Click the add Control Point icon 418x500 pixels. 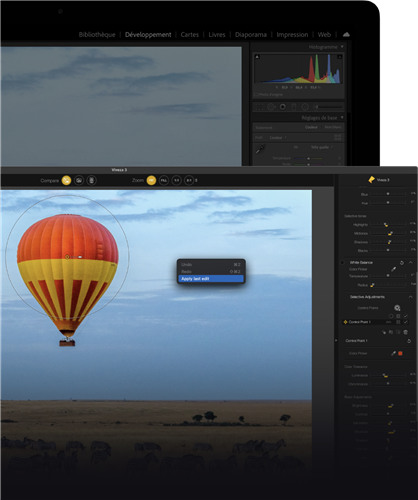tap(397, 308)
